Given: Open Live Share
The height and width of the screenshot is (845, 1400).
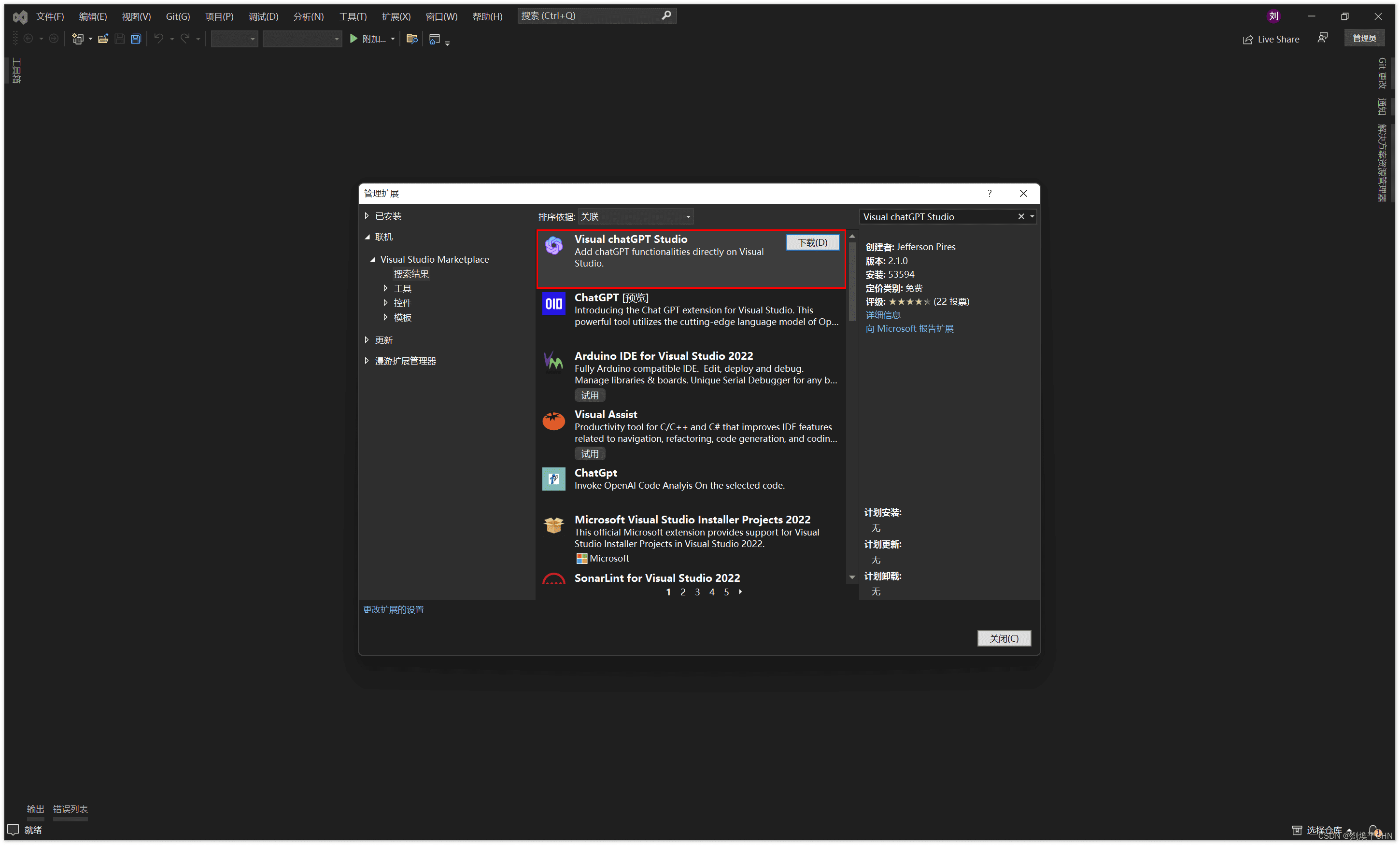Looking at the screenshot, I should coord(1271,39).
